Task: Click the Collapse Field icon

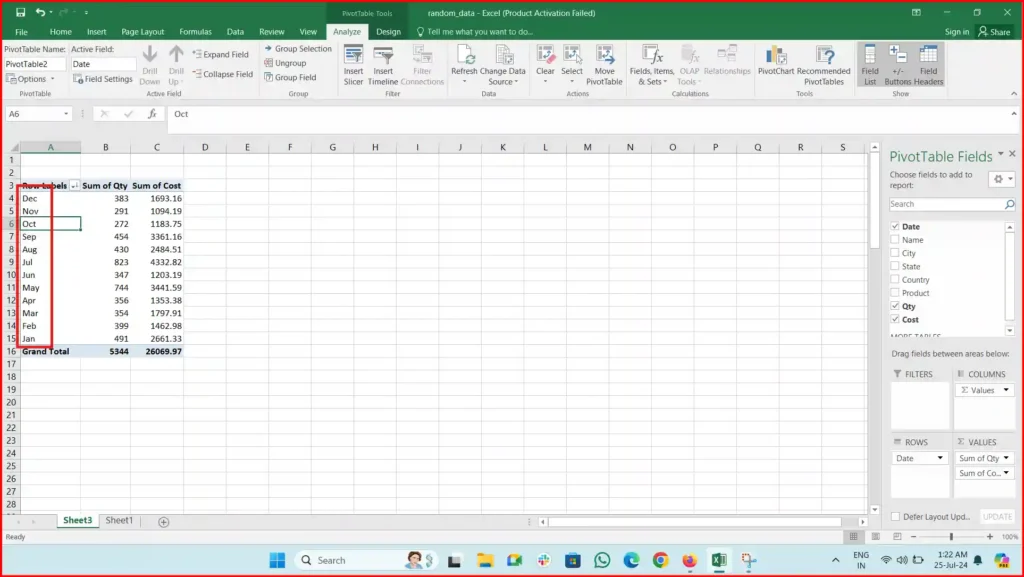Action: pos(221,74)
